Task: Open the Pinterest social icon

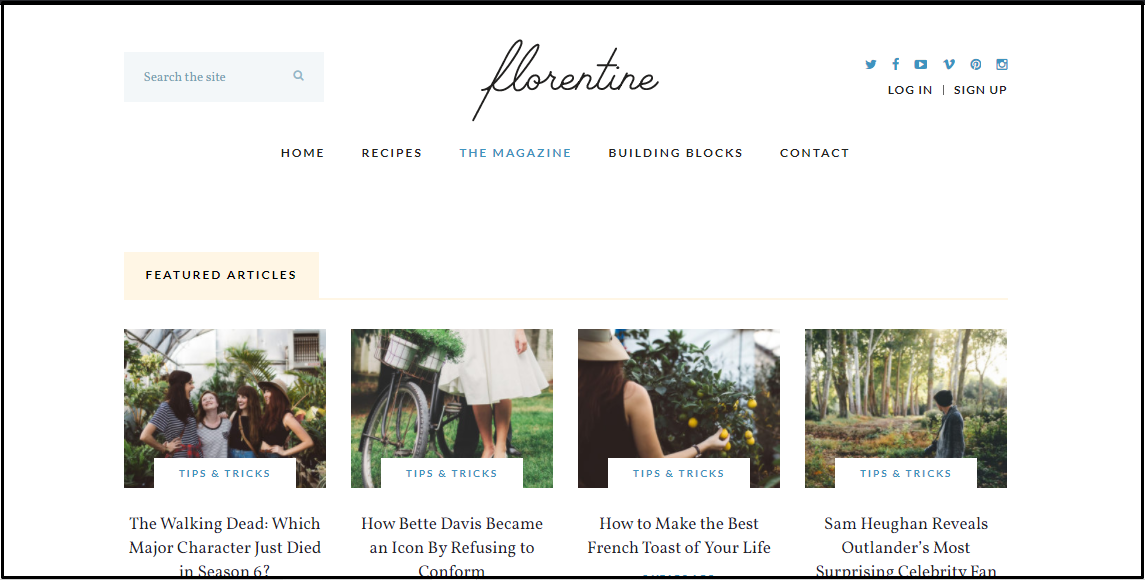Action: click(976, 64)
